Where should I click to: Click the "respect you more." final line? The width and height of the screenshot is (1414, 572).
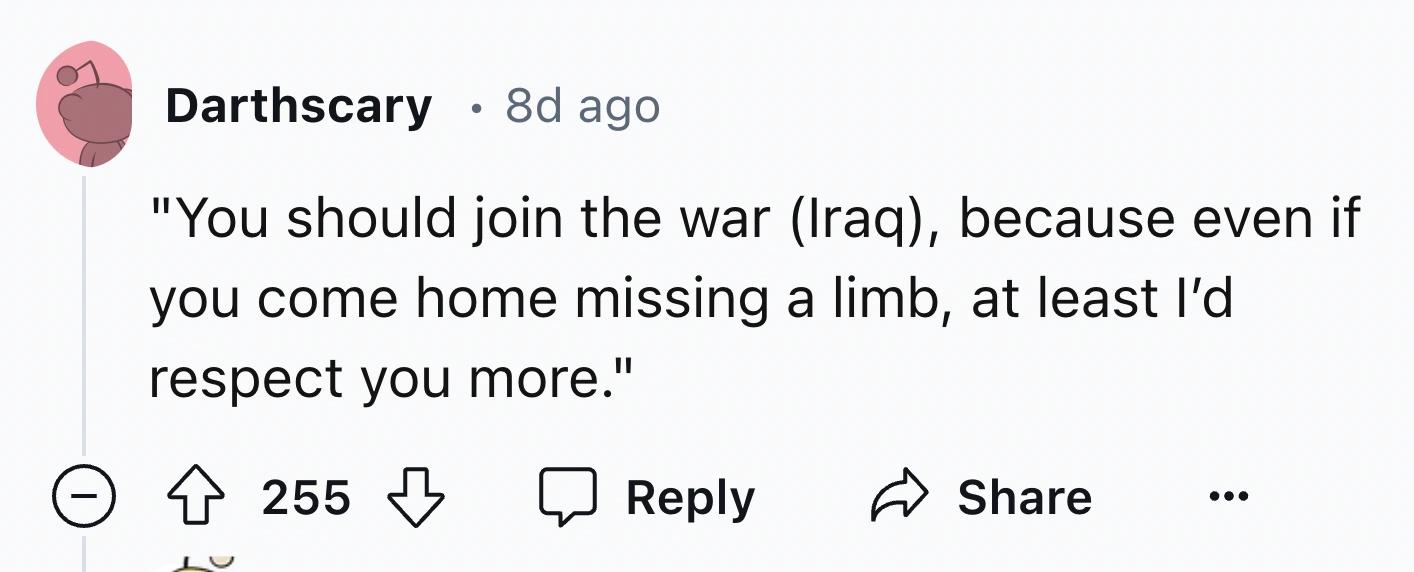[x=392, y=379]
